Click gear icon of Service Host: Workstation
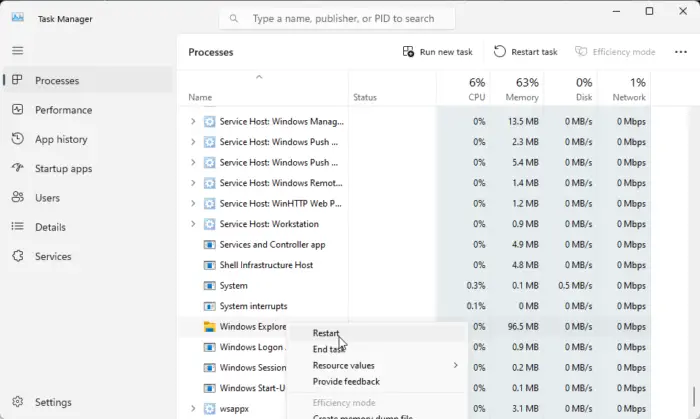This screenshot has width=700, height=419. (x=209, y=224)
